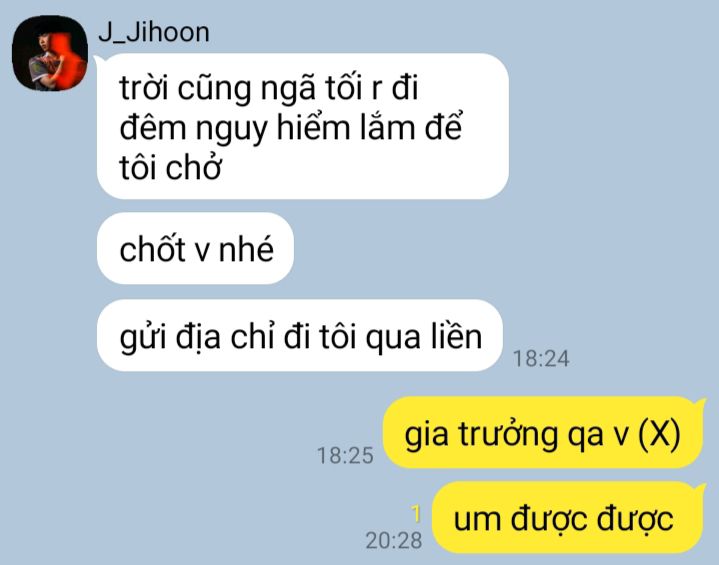Click the 18:25 timestamp
Screen dimensions: 719x565
pos(345,455)
